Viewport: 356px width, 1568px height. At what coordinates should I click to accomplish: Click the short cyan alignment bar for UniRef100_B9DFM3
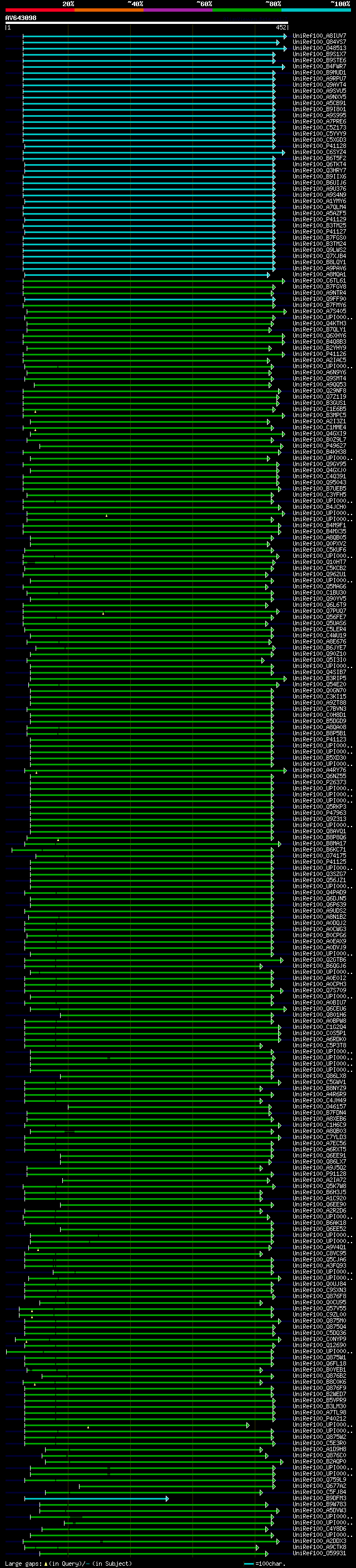pos(97,1498)
